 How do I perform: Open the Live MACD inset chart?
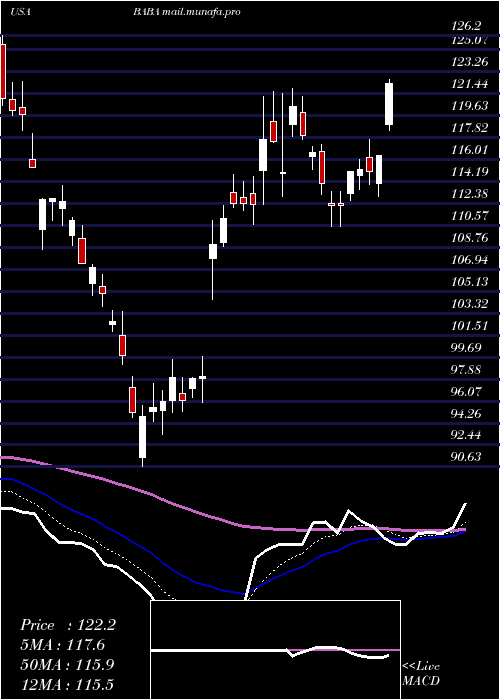[x=275, y=650]
